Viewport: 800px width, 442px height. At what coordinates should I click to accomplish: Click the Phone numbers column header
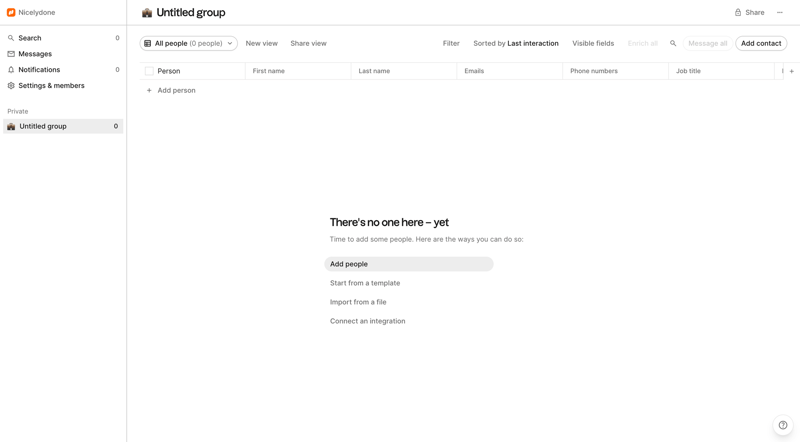(x=615, y=71)
